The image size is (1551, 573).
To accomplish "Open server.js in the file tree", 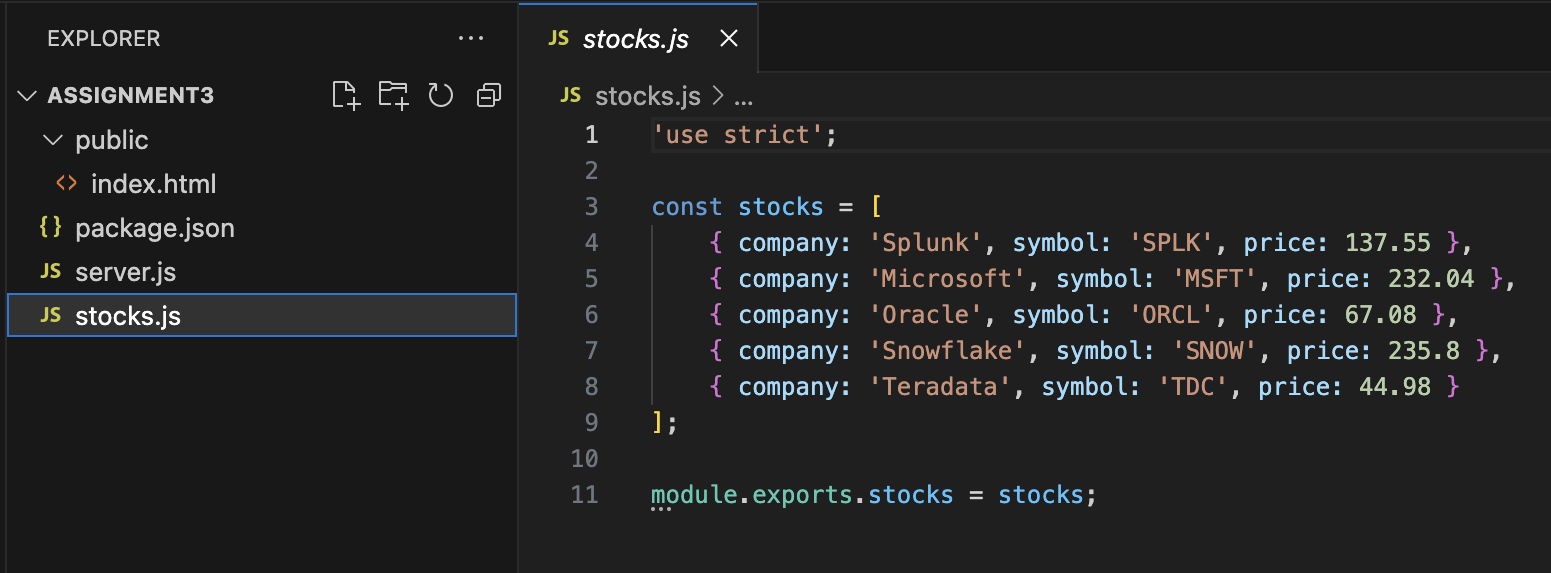I will (125, 272).
